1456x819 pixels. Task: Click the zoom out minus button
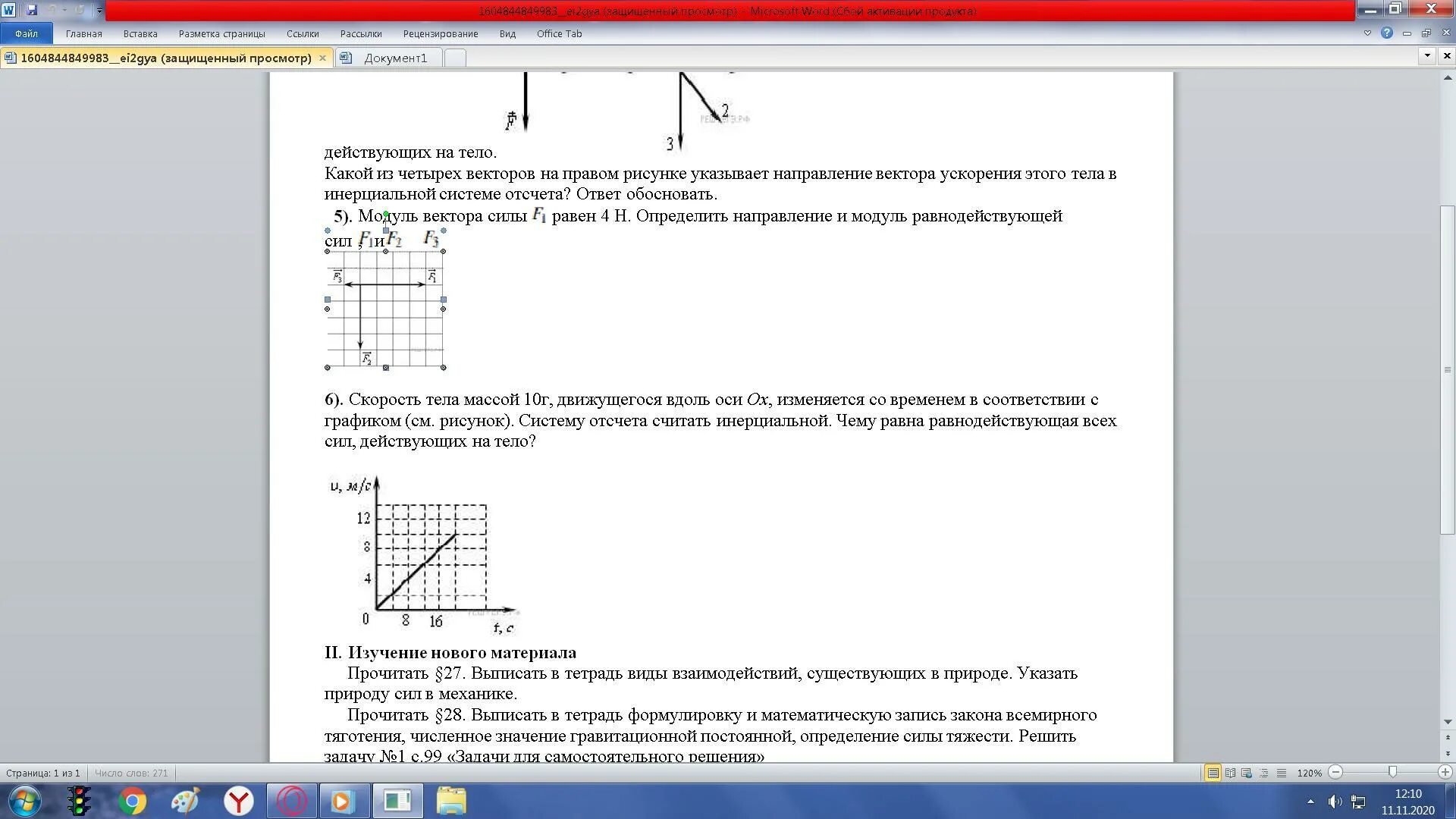1336,772
